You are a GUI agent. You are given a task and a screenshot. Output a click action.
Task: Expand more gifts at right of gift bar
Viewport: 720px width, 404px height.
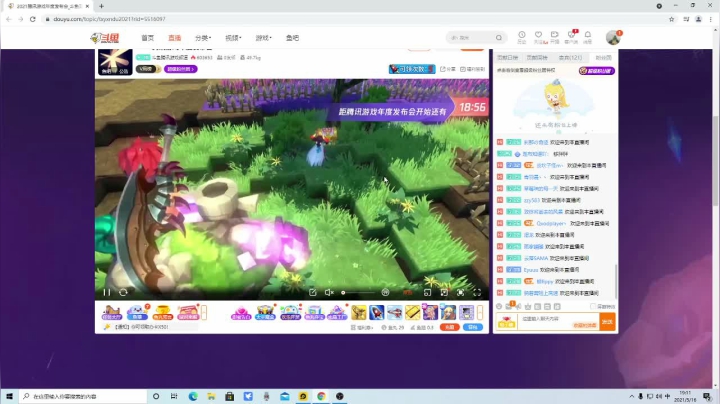480,312
